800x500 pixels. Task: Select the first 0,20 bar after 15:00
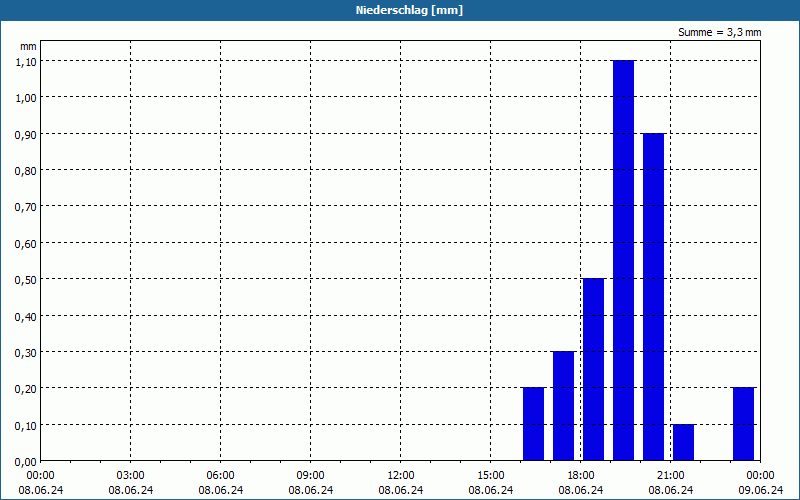point(534,424)
